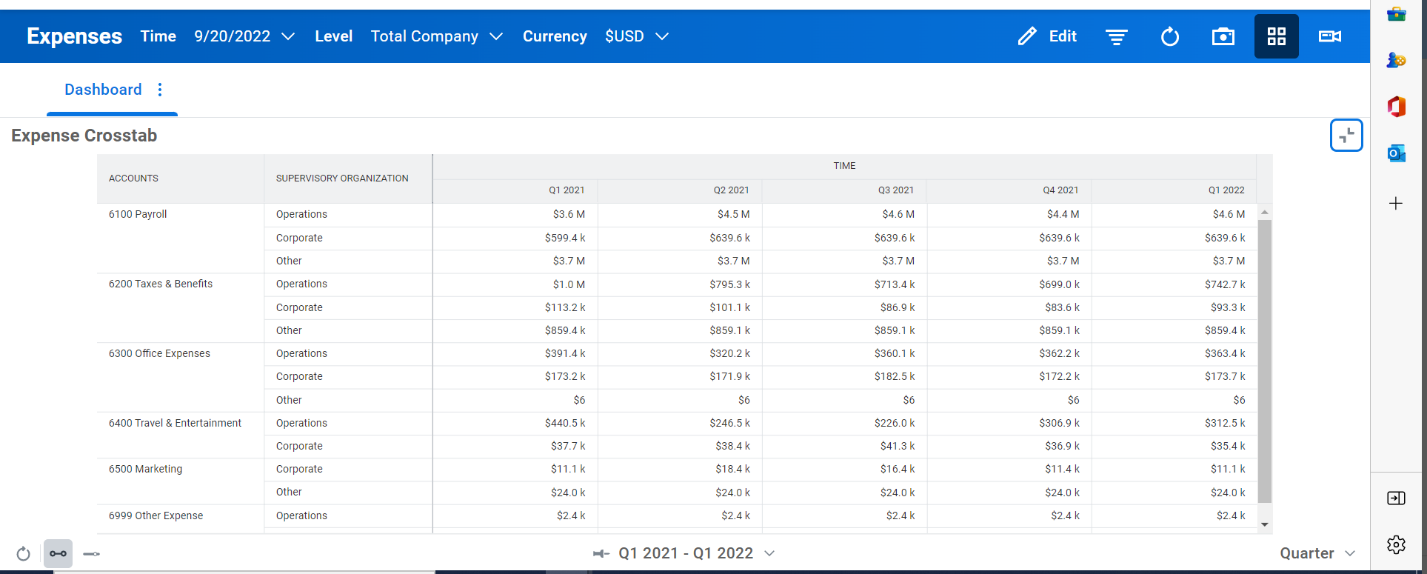Click the Other label under 6500 Marketing
The height and width of the screenshot is (574, 1427).
point(289,492)
